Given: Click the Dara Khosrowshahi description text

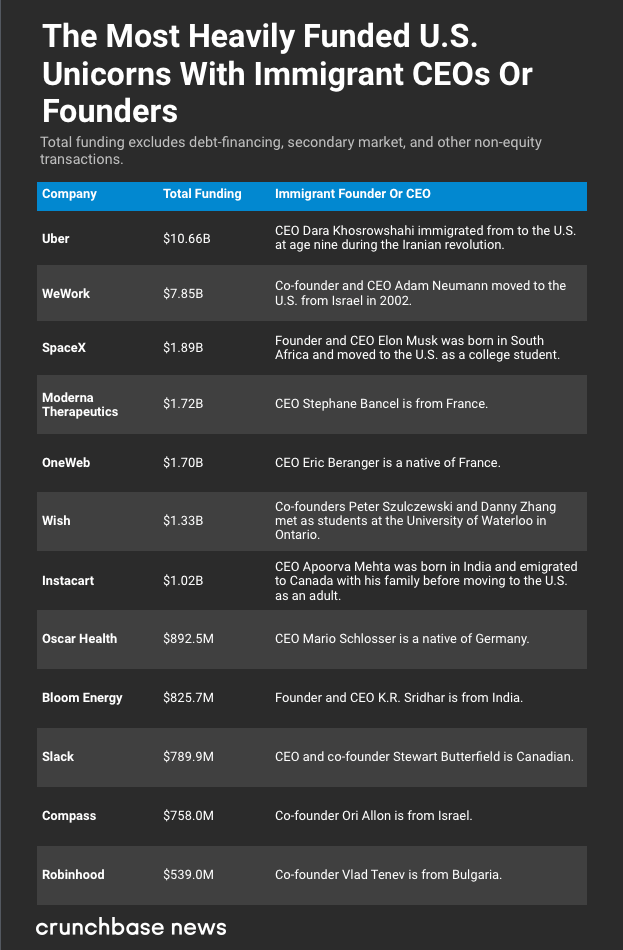Looking at the screenshot, I should [425, 238].
